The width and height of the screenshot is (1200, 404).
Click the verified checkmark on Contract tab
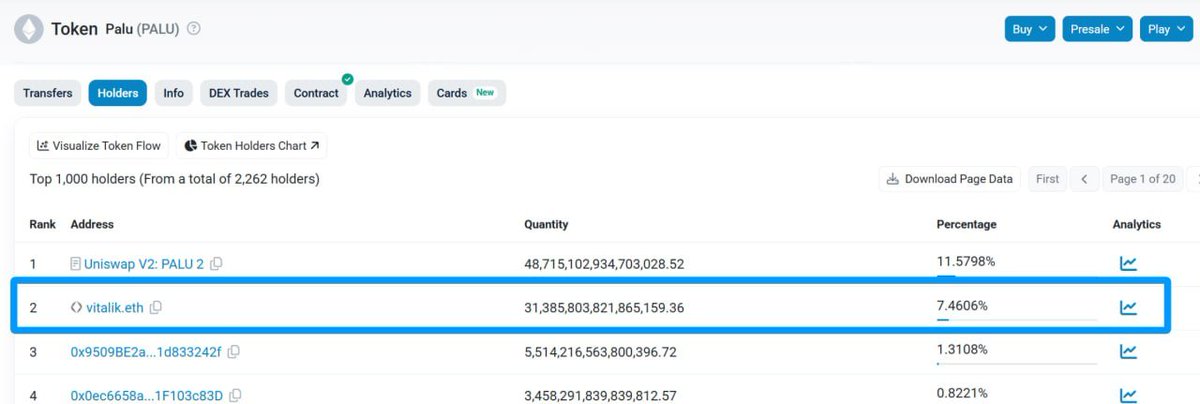tap(347, 79)
